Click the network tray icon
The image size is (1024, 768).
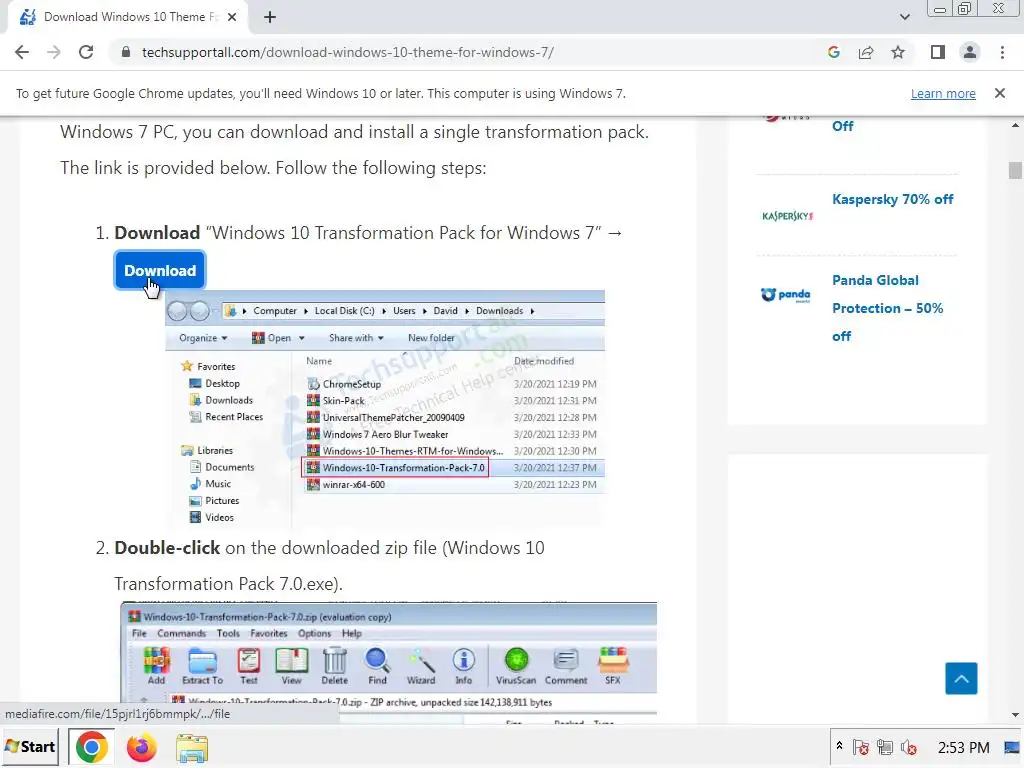[x=885, y=747]
